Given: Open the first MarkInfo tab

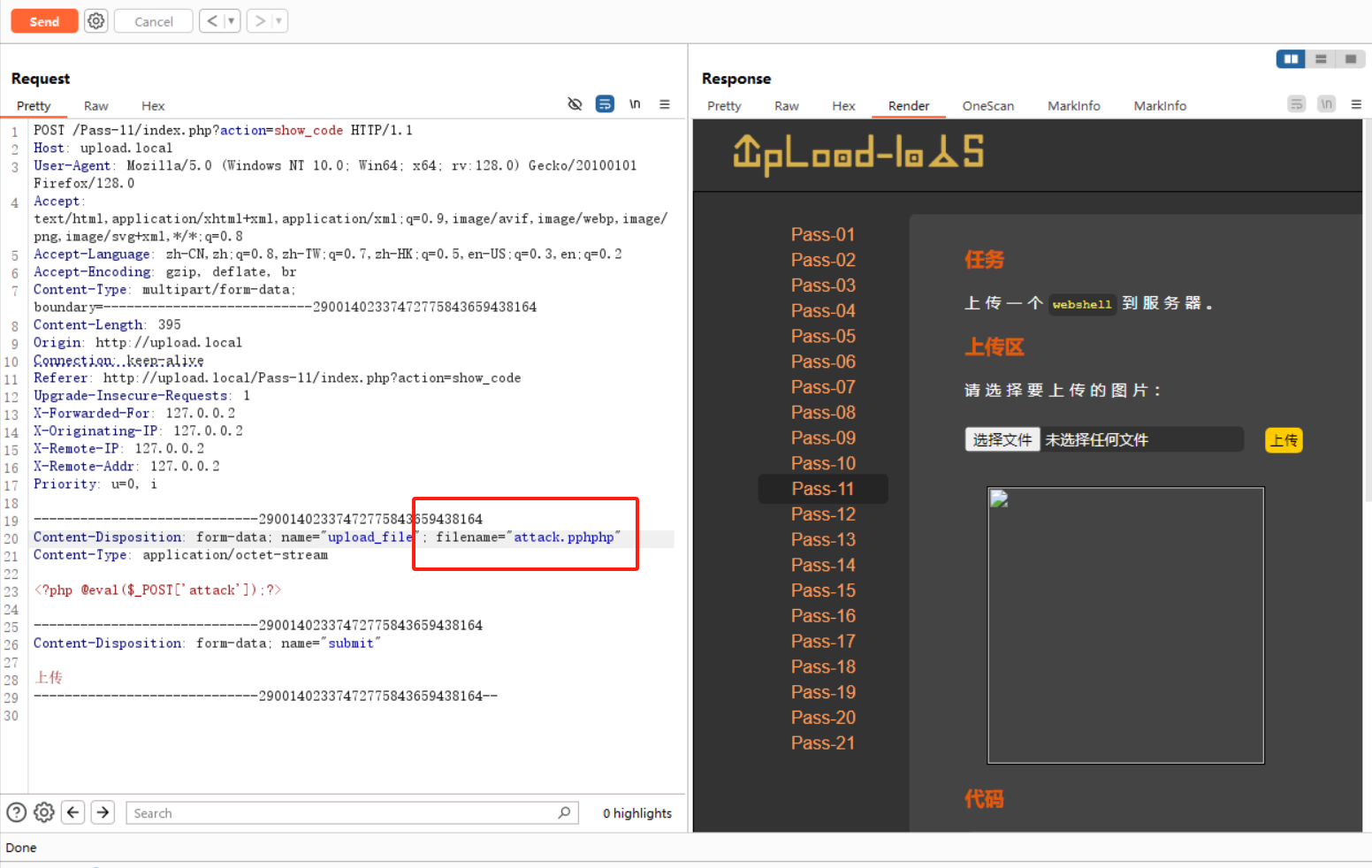Looking at the screenshot, I should (1074, 106).
